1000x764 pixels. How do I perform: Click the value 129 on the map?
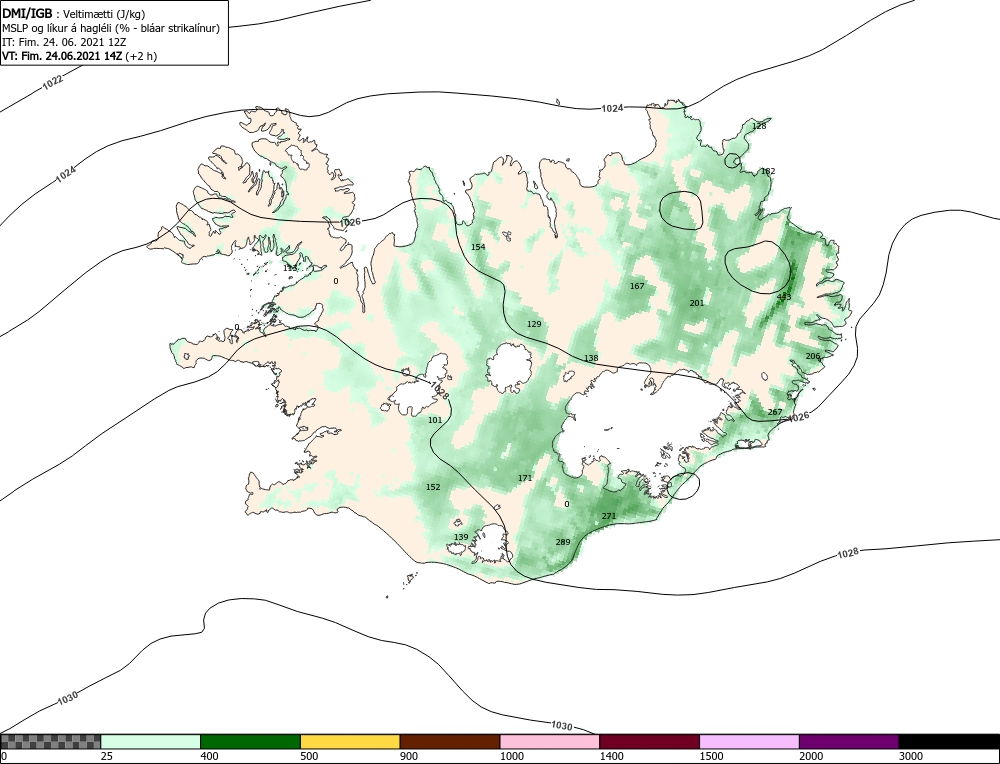[x=534, y=324]
